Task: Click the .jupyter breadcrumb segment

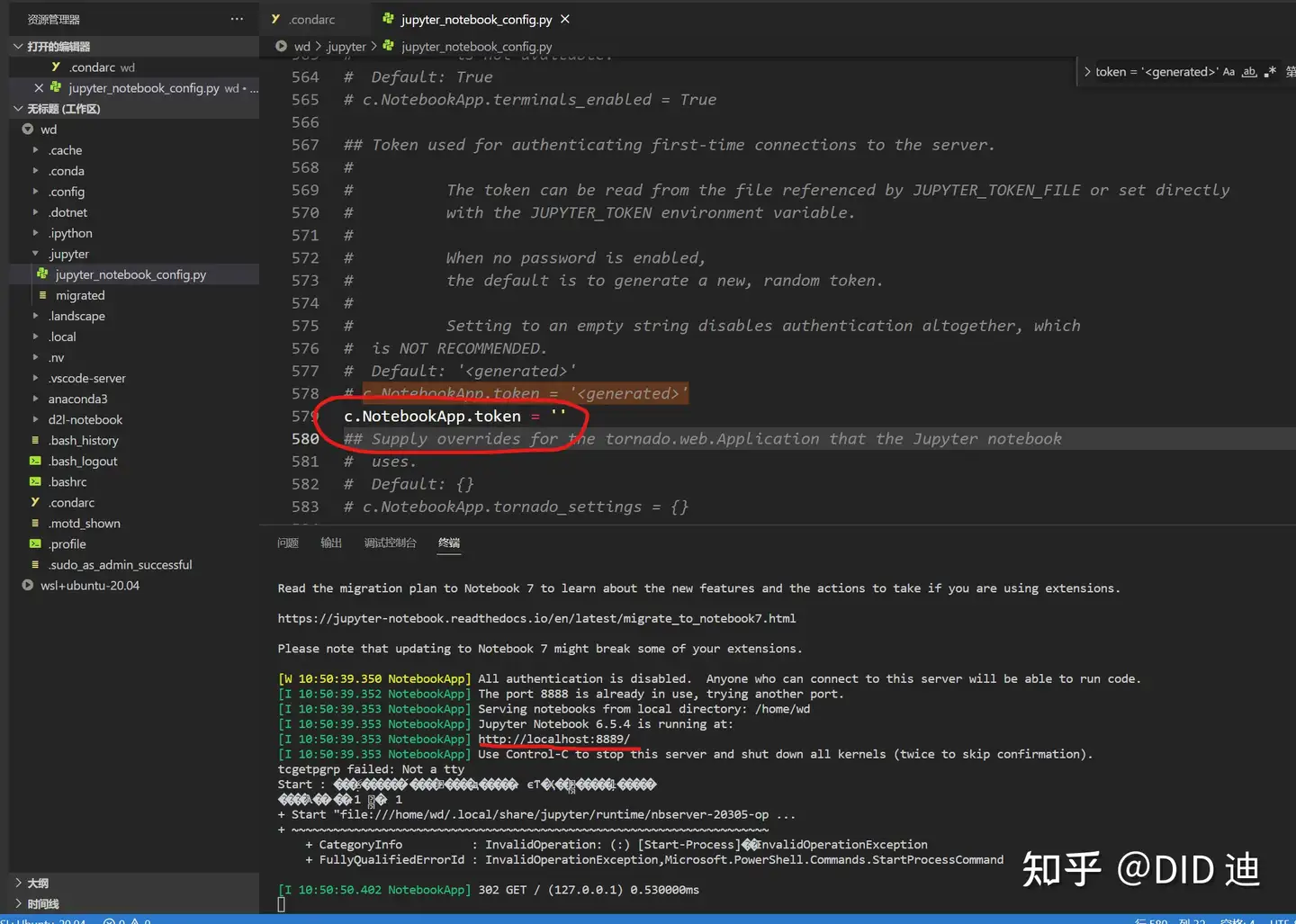Action: click(x=346, y=46)
